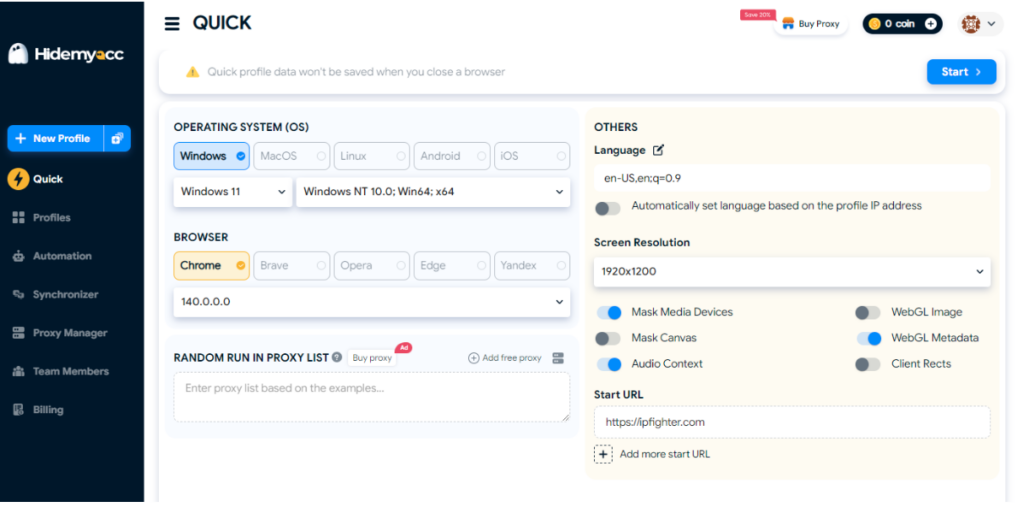Select iOS as operating system

click(532, 156)
